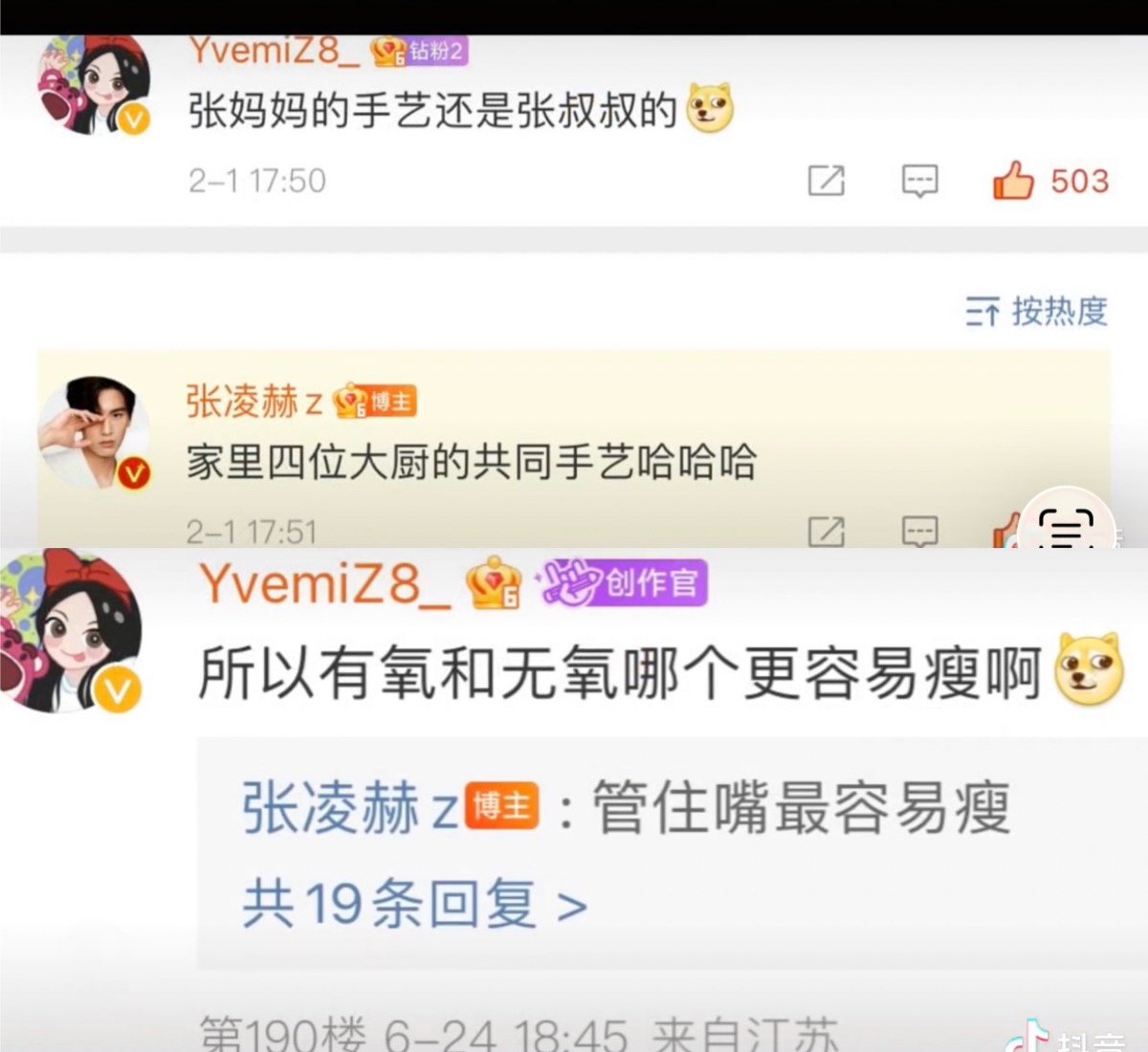Share the top YvemiZ8_ comment
Screen dimensions: 1148x1052
827,180
